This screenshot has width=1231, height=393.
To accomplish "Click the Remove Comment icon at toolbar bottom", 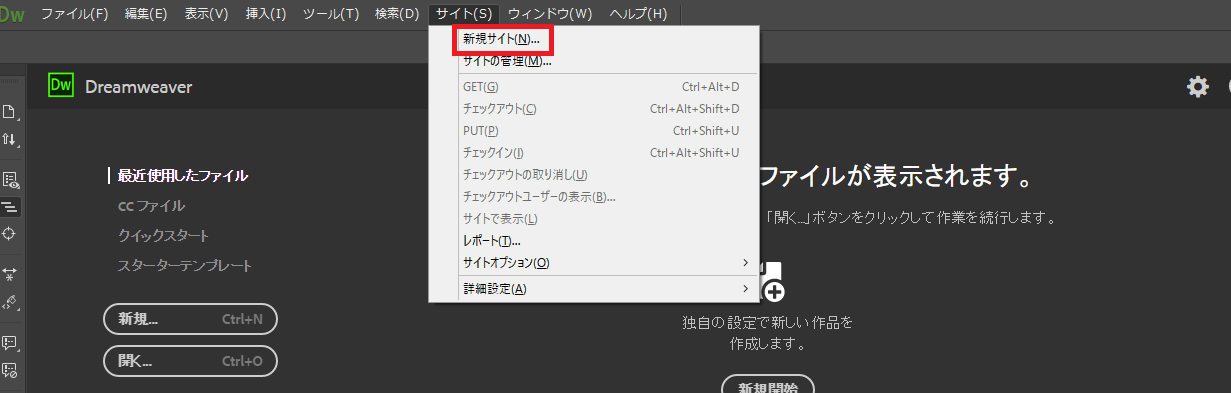I will [x=10, y=369].
